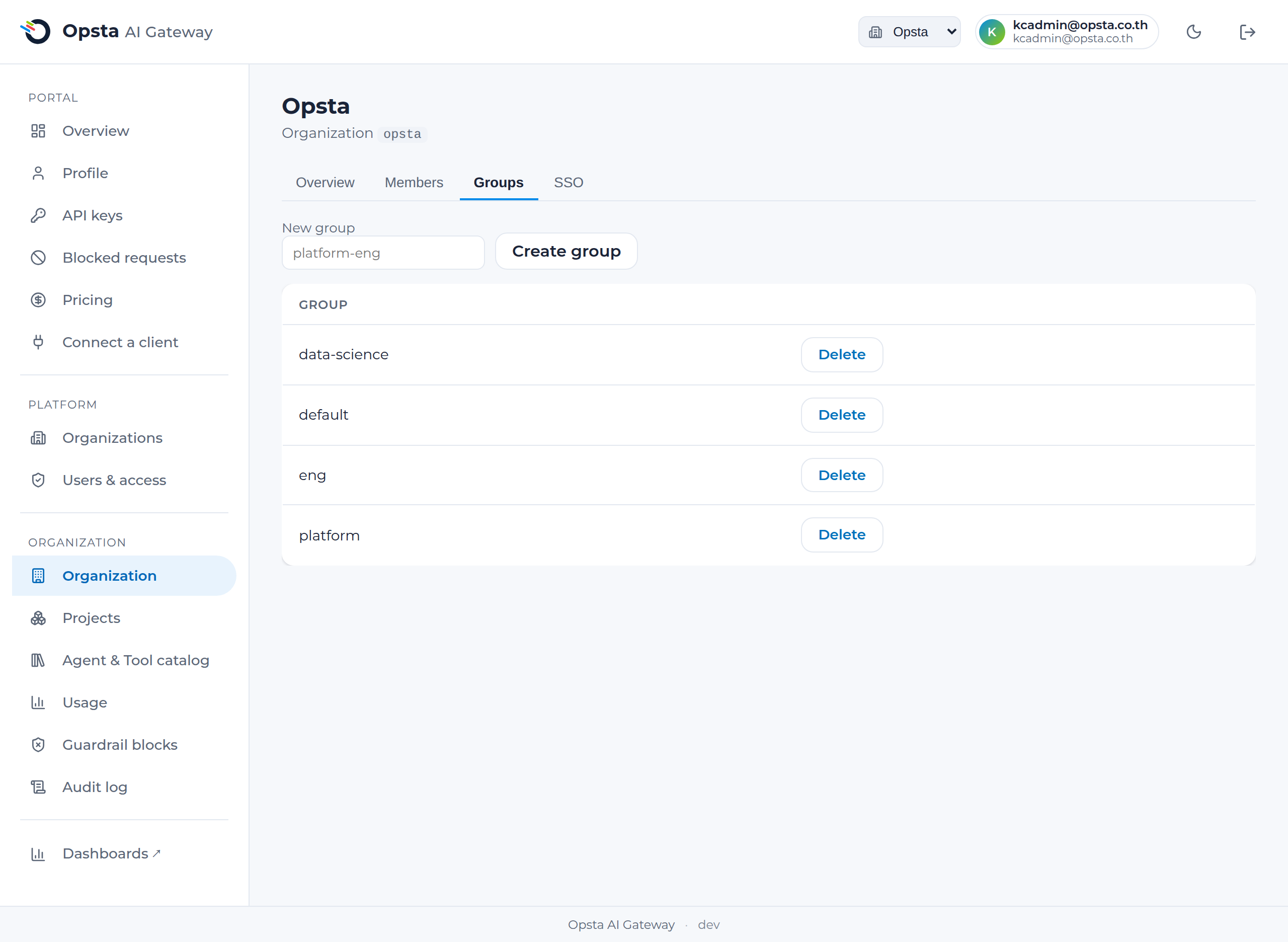Open API keys page
Viewport: 1288px width, 942px height.
tap(124, 215)
